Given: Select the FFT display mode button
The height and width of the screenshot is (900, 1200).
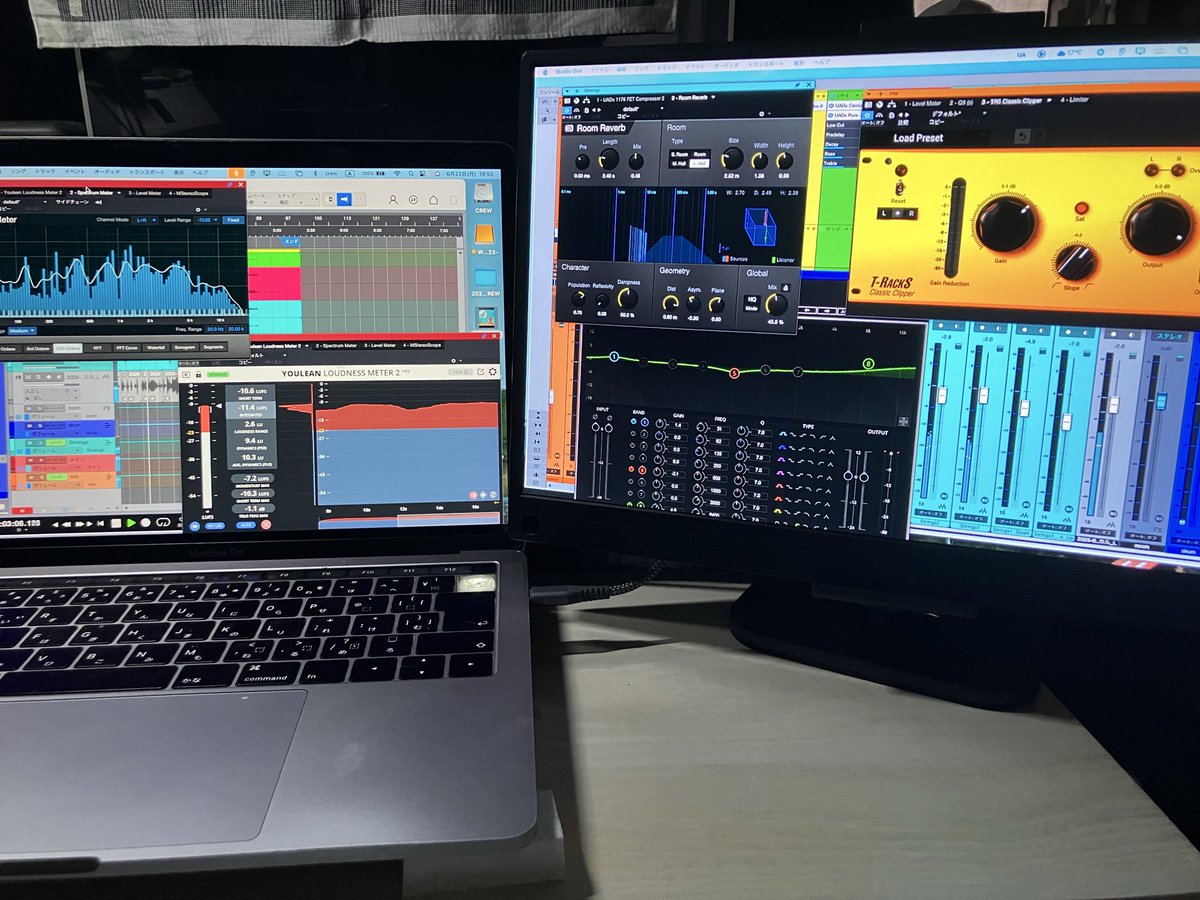Looking at the screenshot, I should (x=98, y=348).
